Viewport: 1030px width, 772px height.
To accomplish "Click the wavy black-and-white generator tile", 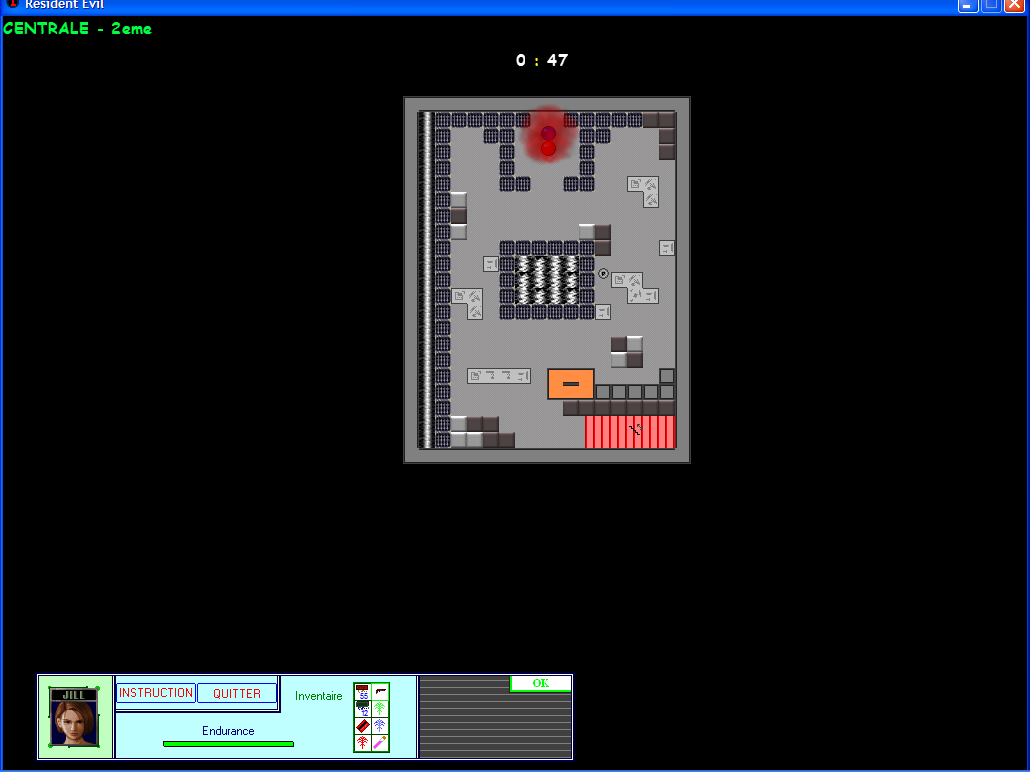I will [x=547, y=281].
